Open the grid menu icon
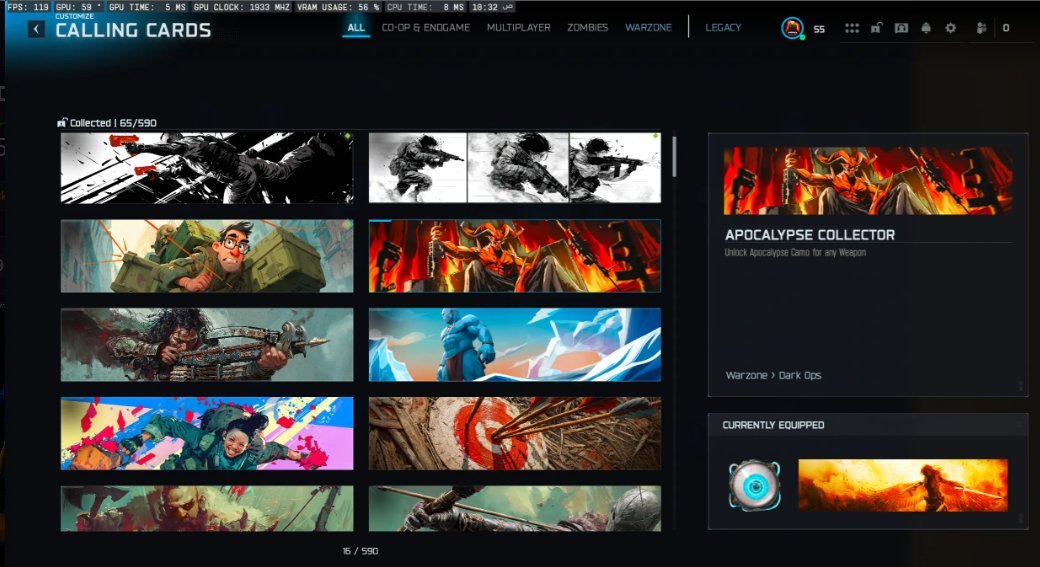 coord(852,28)
